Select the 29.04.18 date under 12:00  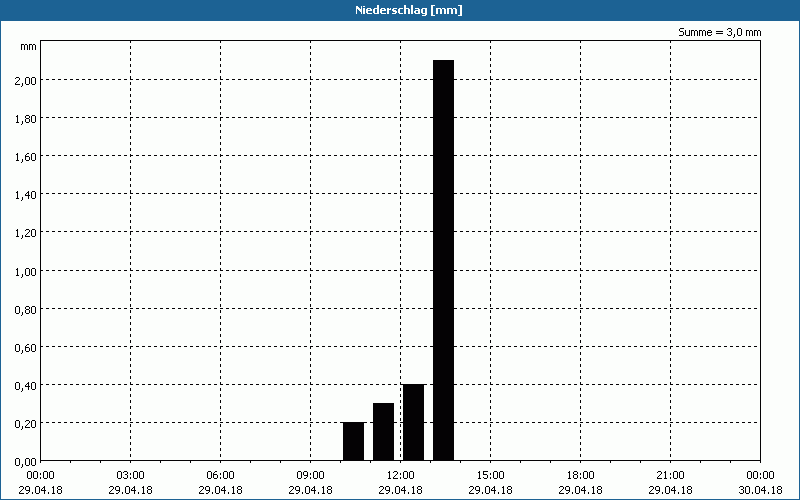(401, 490)
